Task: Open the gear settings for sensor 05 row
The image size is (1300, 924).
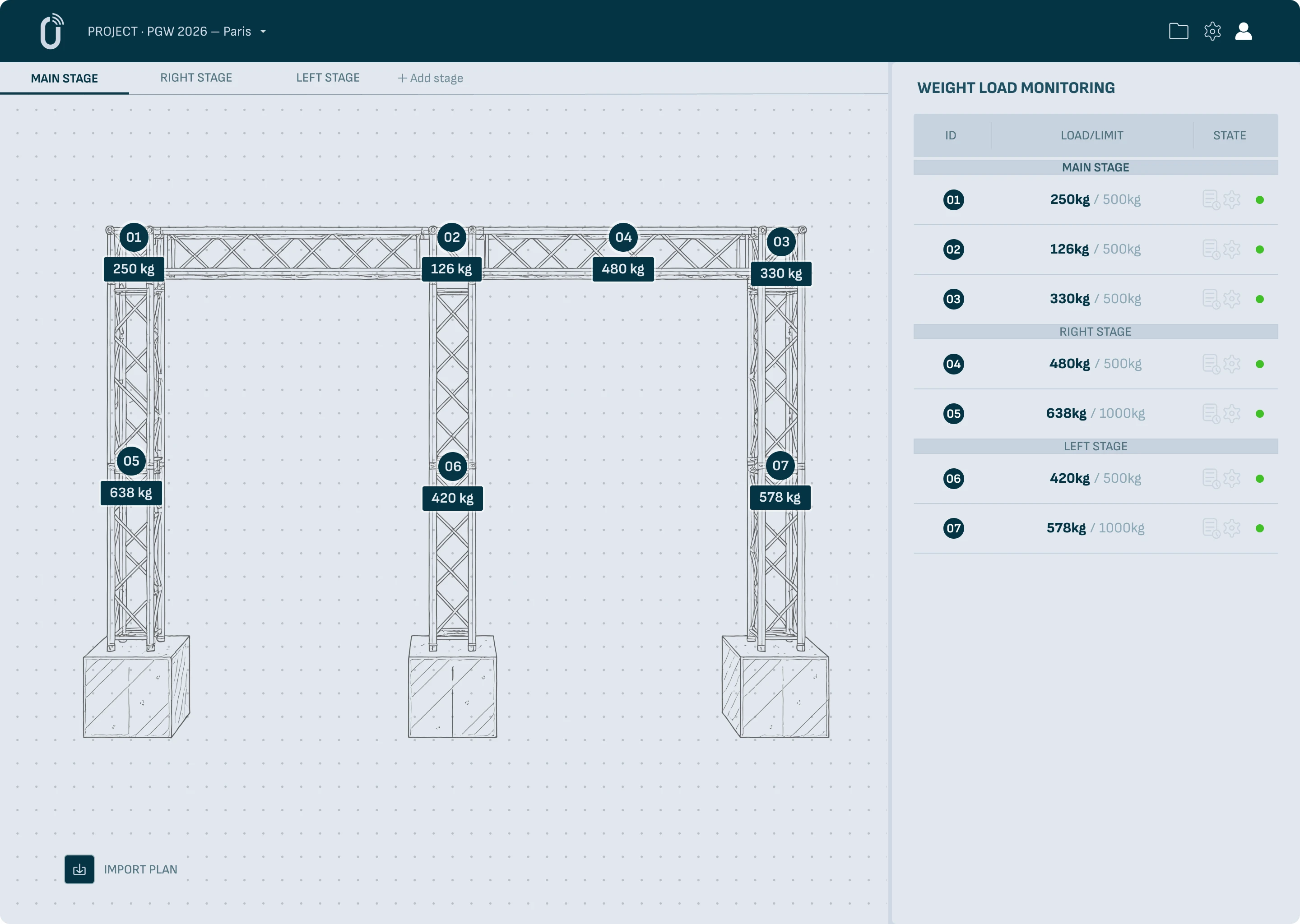Action: pos(1232,414)
